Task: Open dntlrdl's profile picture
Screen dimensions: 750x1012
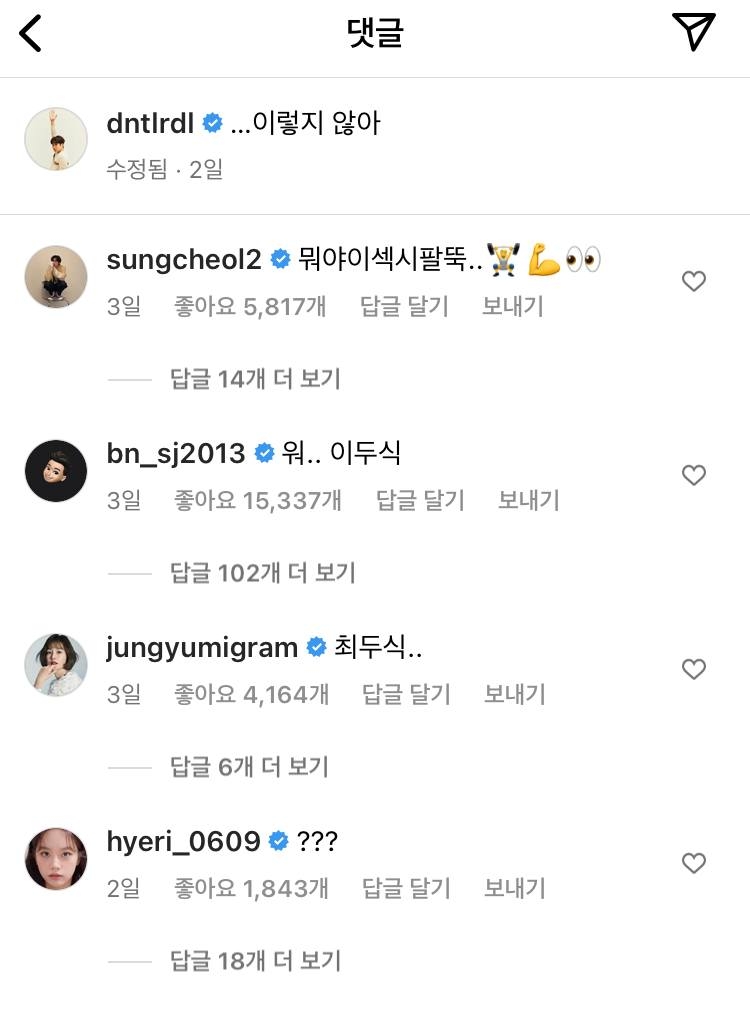Action: 56,139
